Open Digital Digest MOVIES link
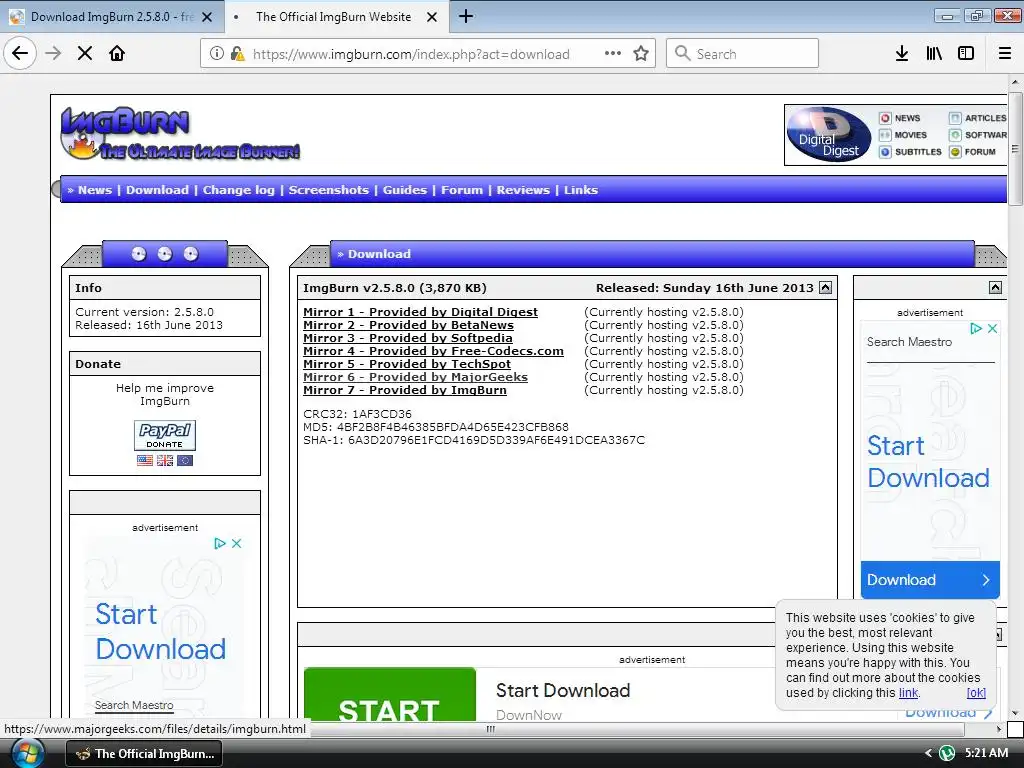Viewport: 1024px width, 768px height. (x=903, y=135)
